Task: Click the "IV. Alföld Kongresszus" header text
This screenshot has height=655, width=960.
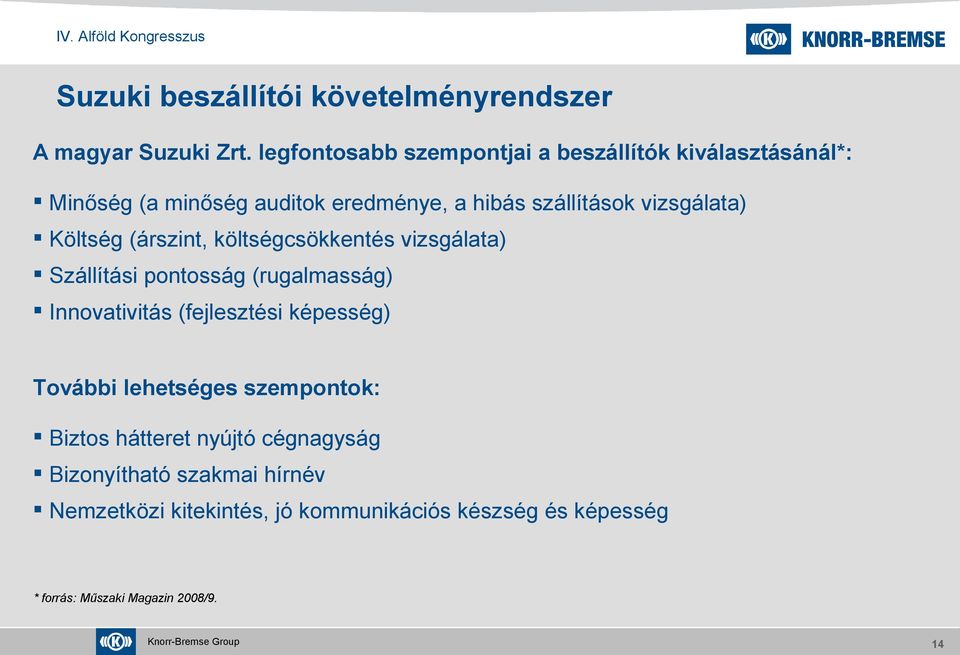Action: click(130, 37)
